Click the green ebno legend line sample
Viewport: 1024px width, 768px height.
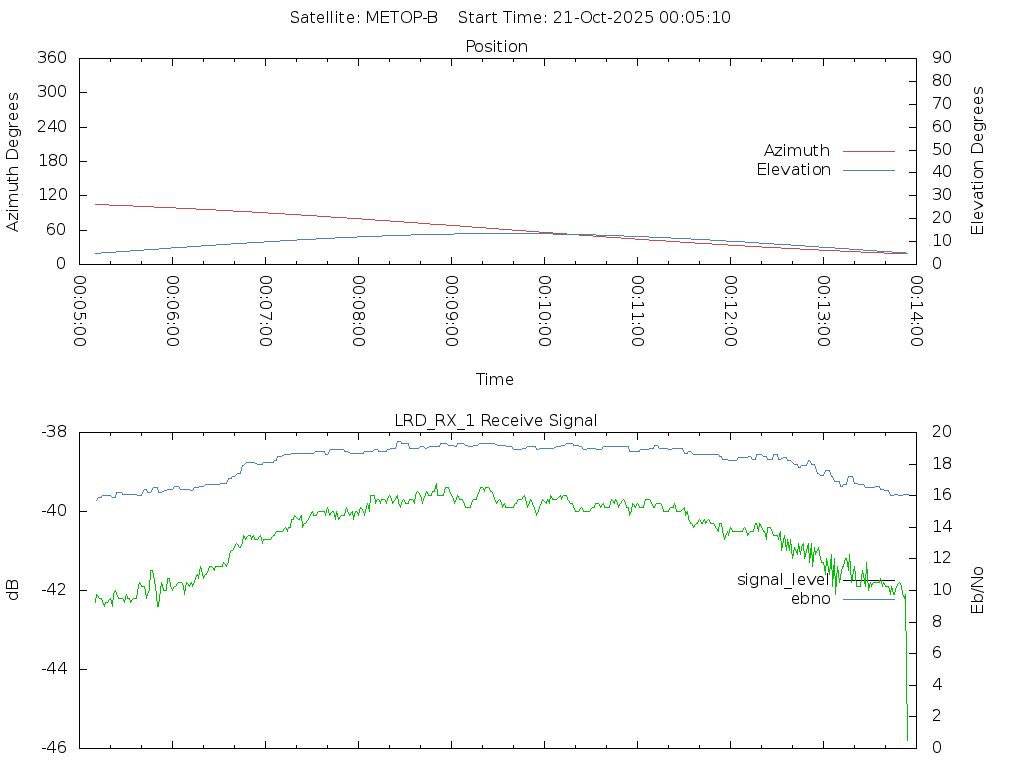tap(868, 599)
